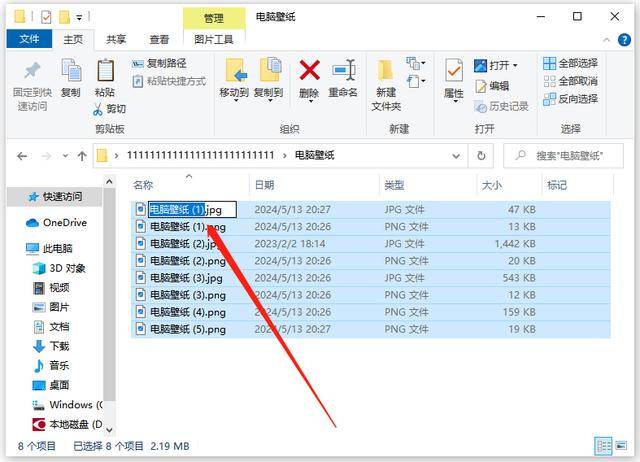640x462 pixels.
Task: Click the Back navigation arrow
Action: tap(22, 156)
